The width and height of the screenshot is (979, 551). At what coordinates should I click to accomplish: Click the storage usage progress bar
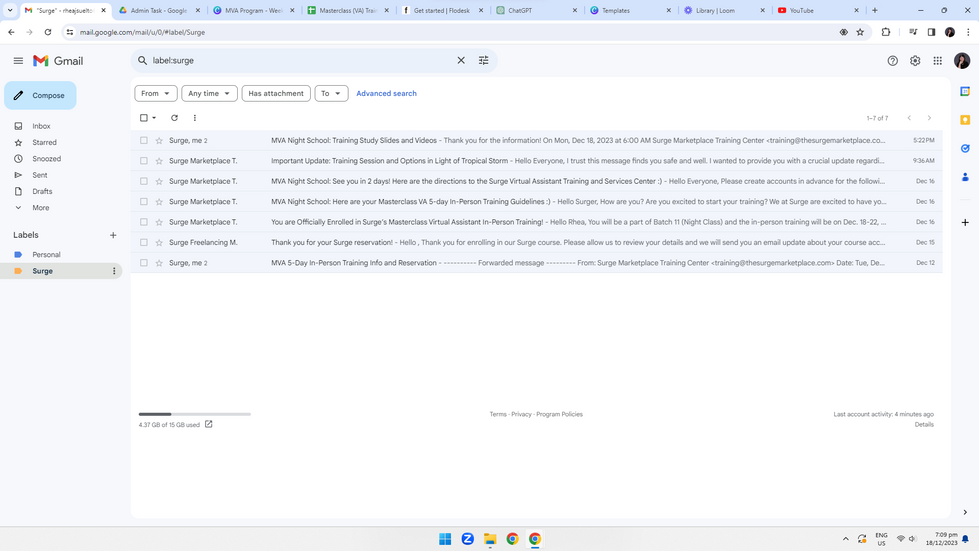tap(195, 414)
